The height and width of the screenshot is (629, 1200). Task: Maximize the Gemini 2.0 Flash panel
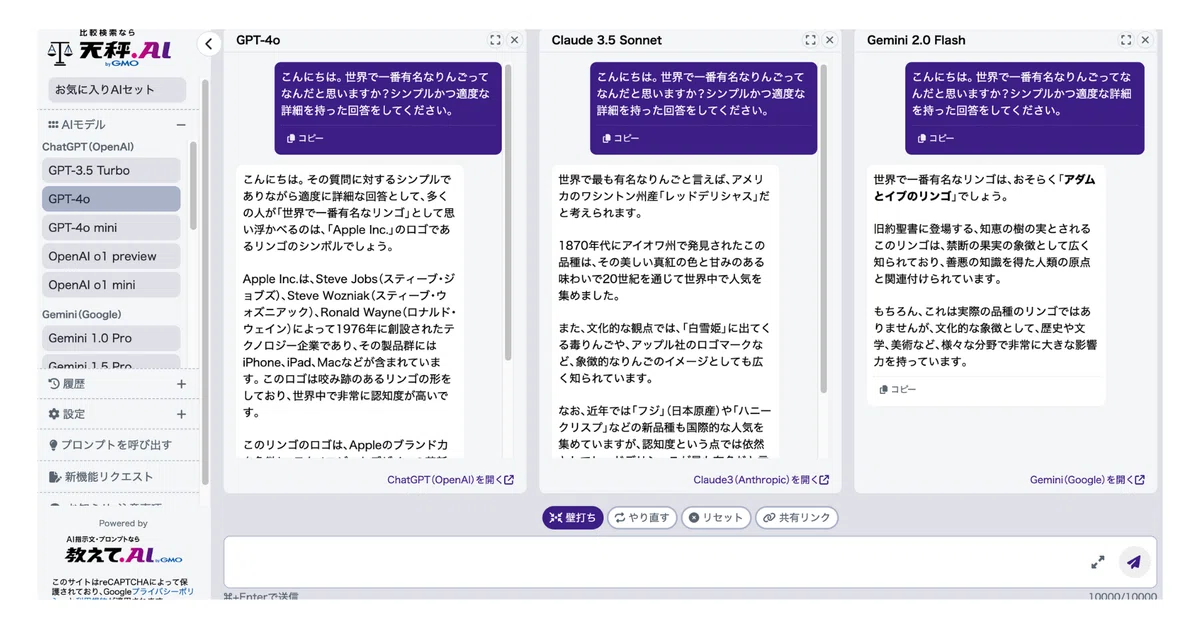click(1126, 40)
